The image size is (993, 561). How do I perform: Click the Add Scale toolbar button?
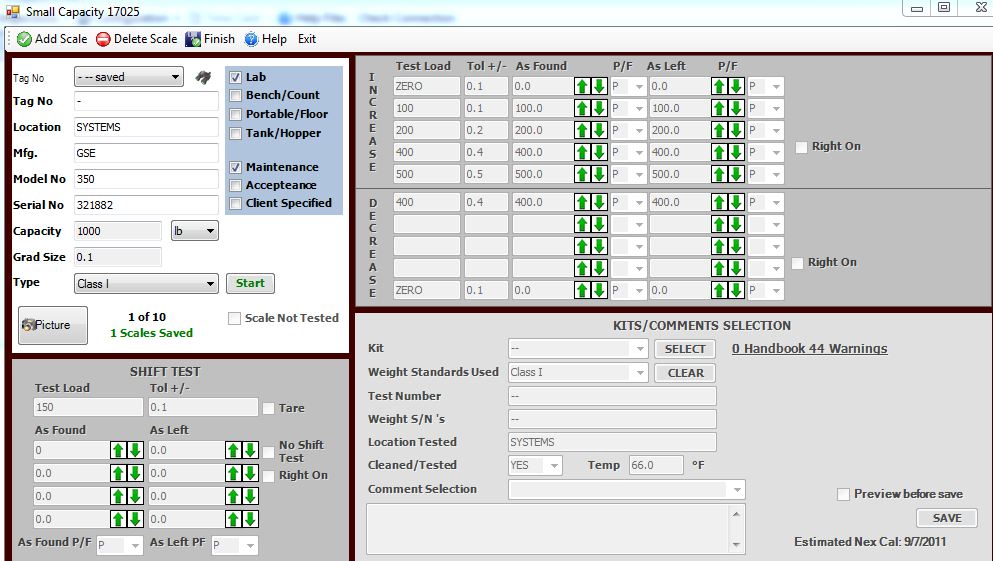[x=52, y=39]
